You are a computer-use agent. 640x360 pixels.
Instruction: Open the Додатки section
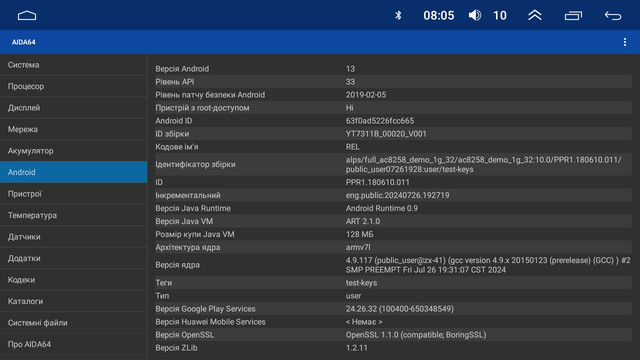pyautogui.click(x=73, y=258)
